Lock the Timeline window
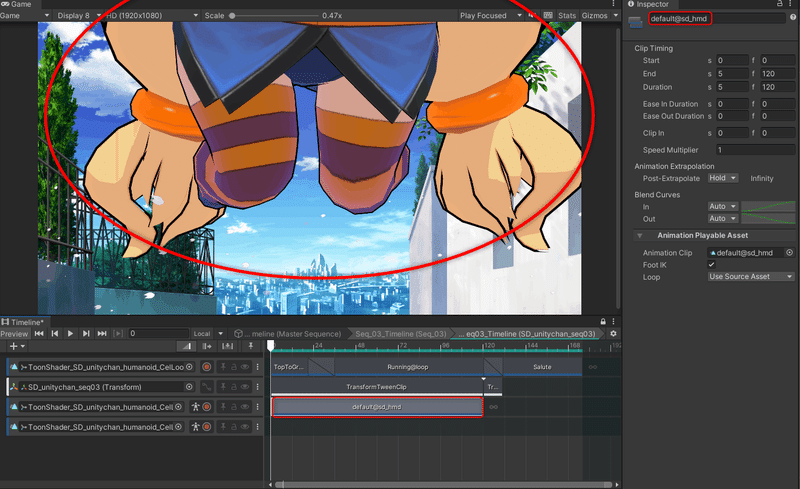The image size is (800, 489). coord(603,322)
